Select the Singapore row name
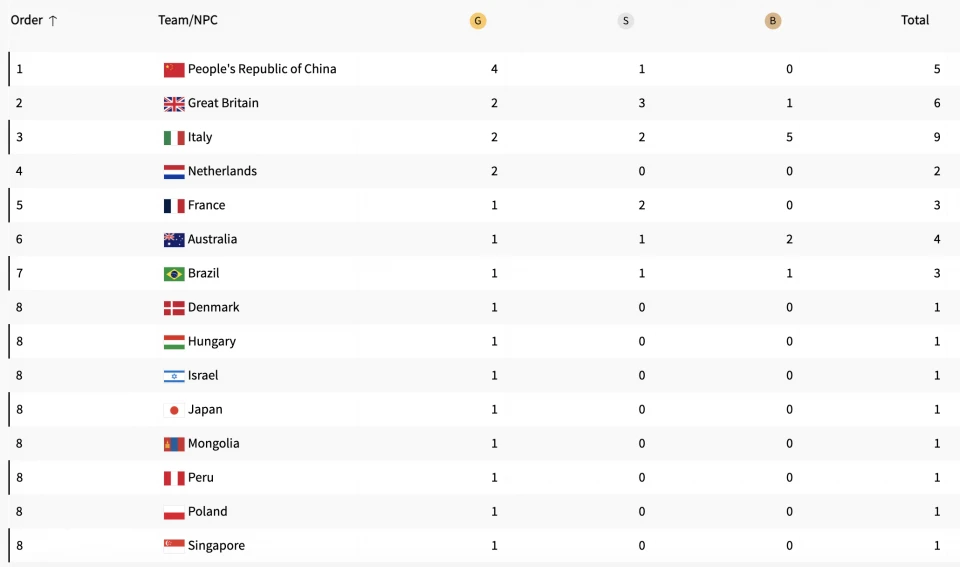 [x=216, y=545]
